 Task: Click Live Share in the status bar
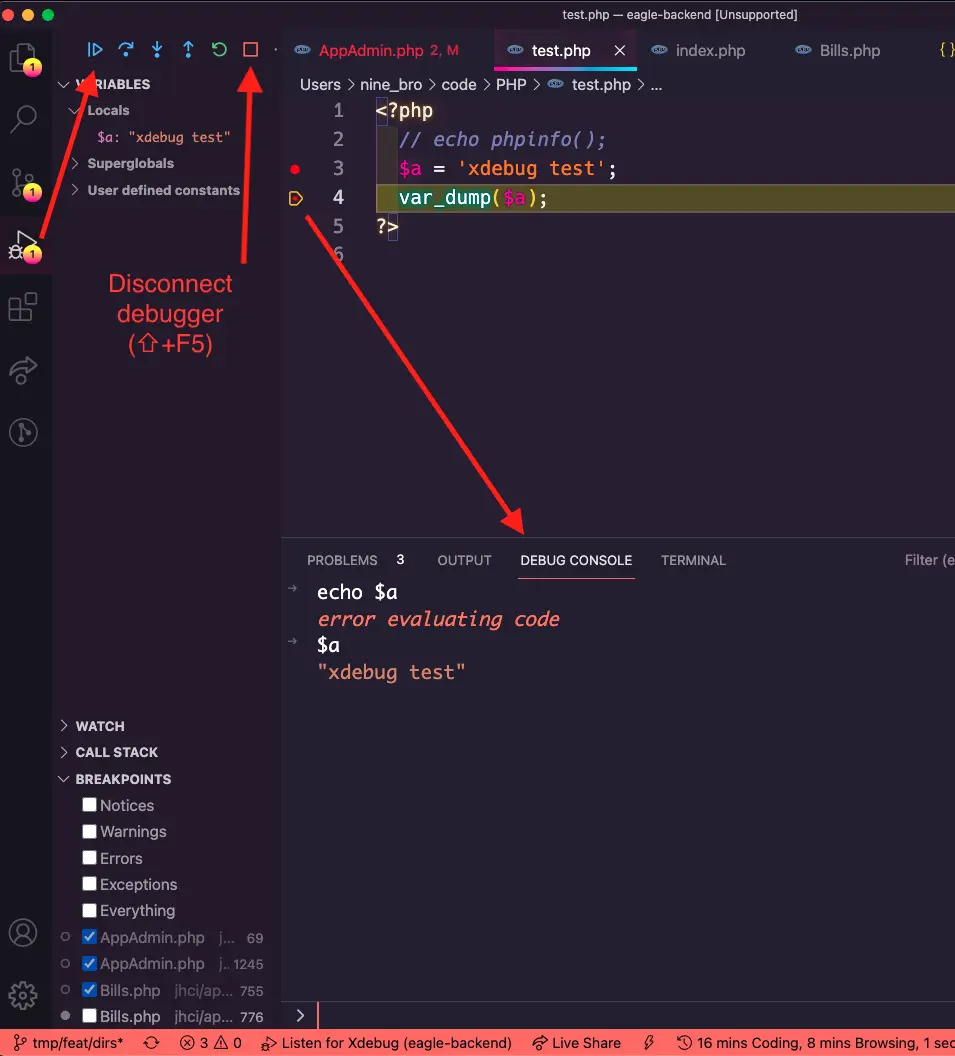click(x=577, y=1043)
